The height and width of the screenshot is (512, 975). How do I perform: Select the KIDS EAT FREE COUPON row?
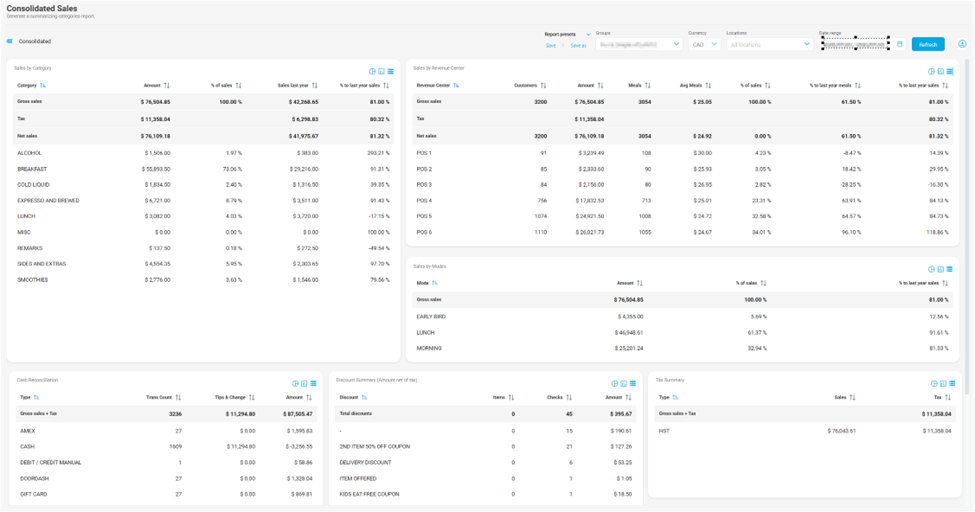coord(486,494)
